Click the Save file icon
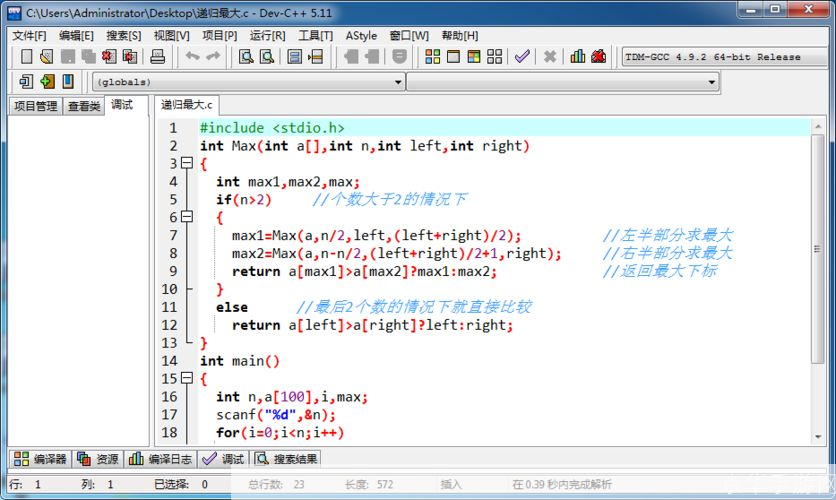 click(68, 57)
